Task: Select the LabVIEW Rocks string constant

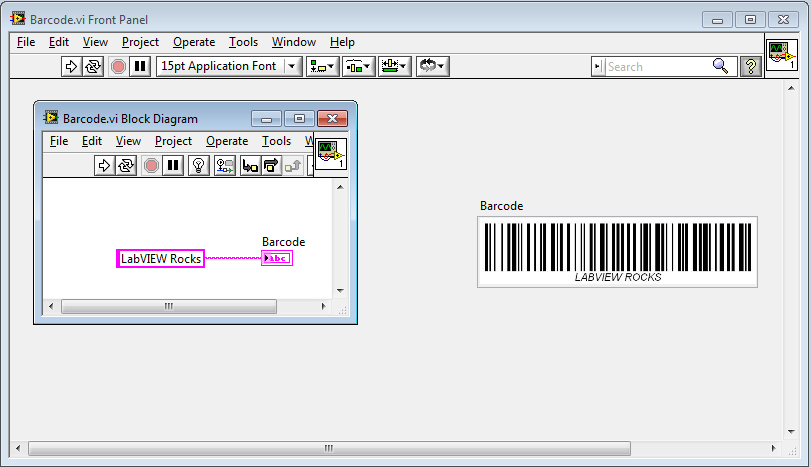Action: click(160, 259)
